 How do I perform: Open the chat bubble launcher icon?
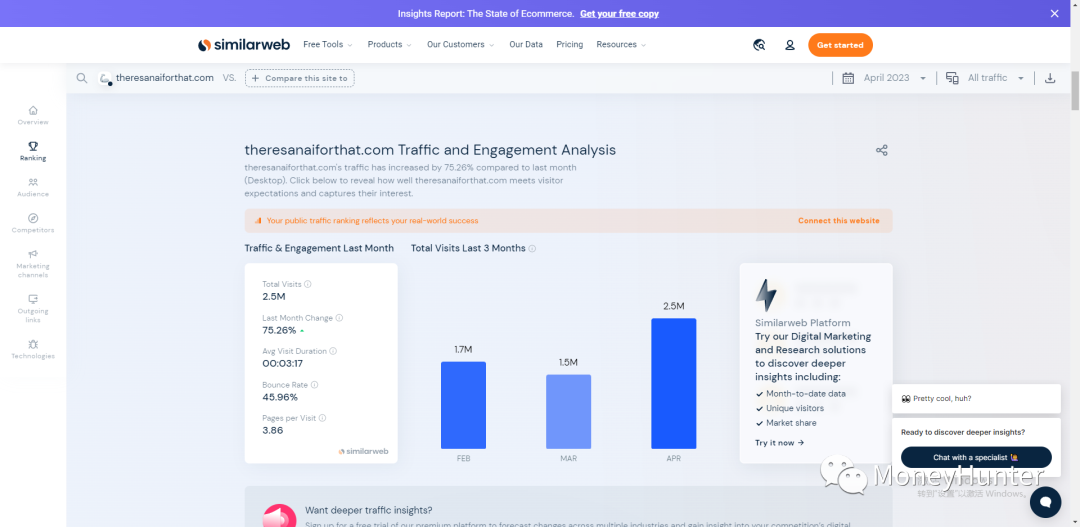[1046, 502]
